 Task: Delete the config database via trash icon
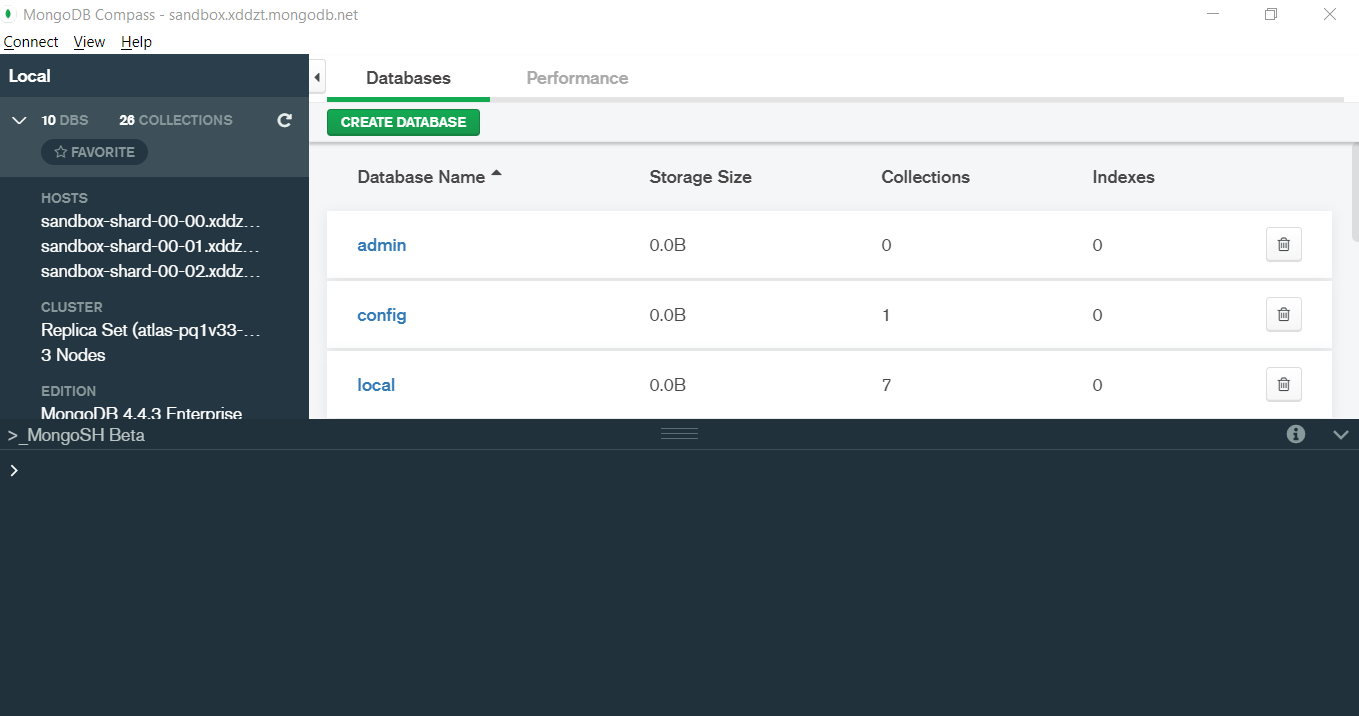(1284, 314)
